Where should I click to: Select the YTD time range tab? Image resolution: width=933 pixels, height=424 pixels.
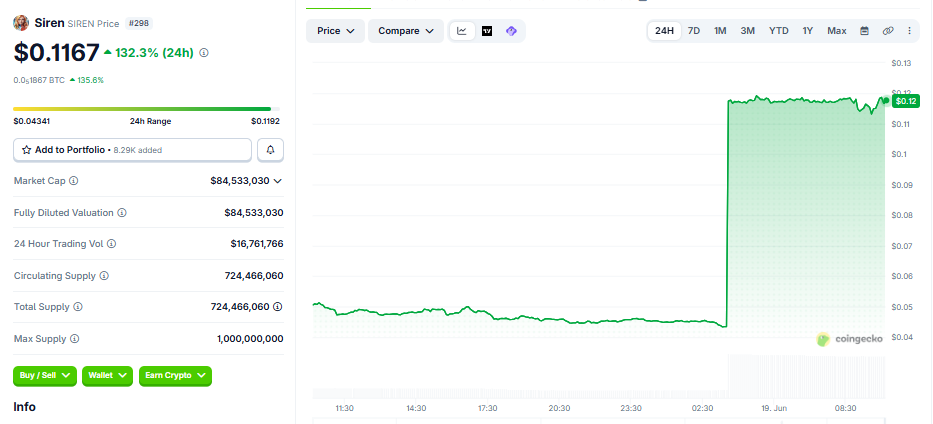pos(778,31)
